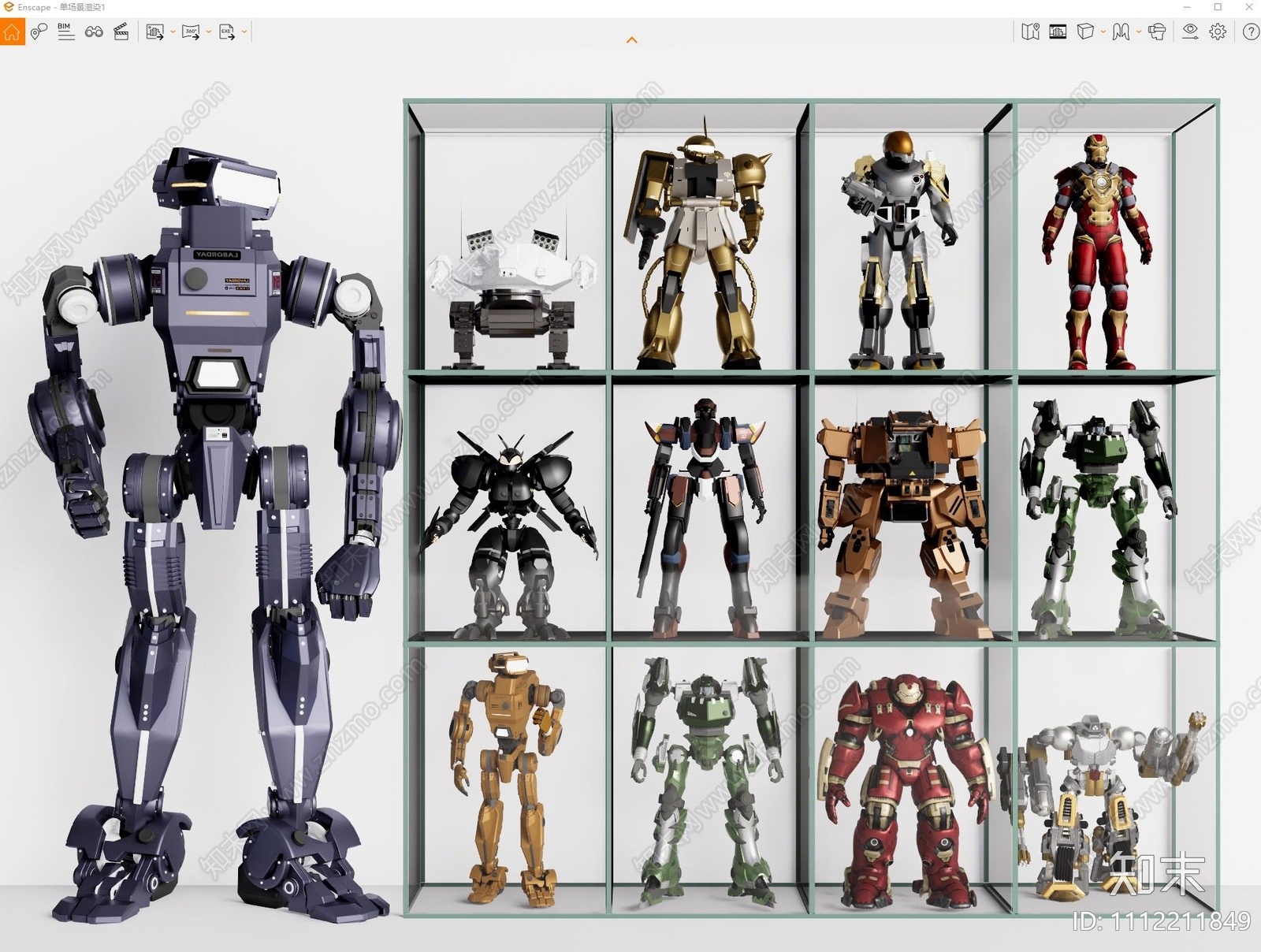Enable the VR headset mode
The height and width of the screenshot is (952, 1261).
click(x=1157, y=32)
